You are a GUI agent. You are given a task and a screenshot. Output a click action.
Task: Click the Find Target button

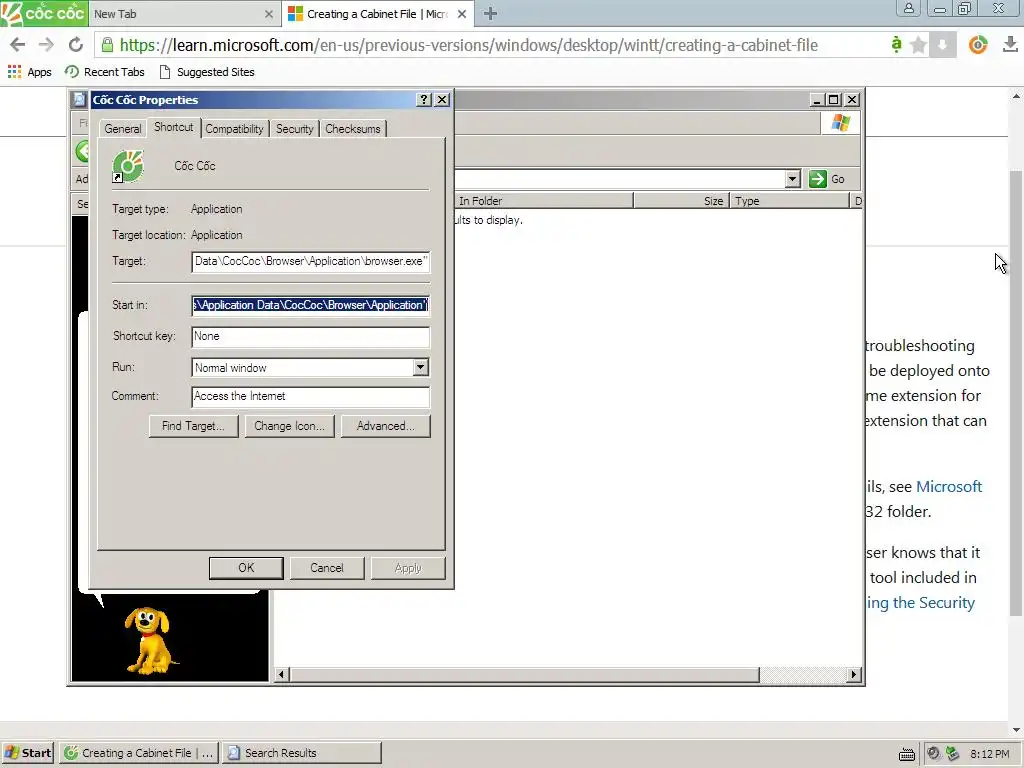[193, 426]
